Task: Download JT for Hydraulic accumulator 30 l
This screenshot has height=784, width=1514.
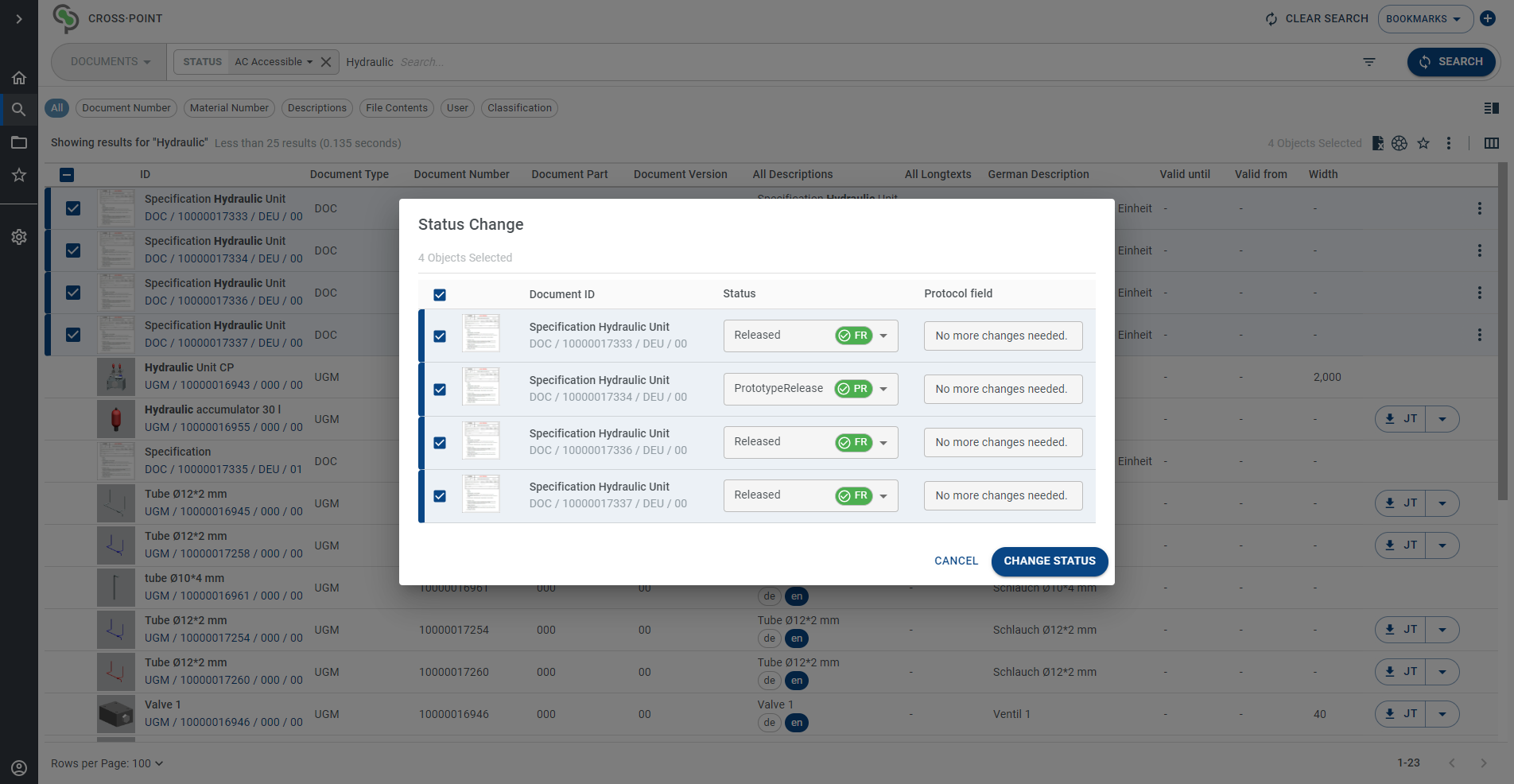Action: coord(1401,419)
